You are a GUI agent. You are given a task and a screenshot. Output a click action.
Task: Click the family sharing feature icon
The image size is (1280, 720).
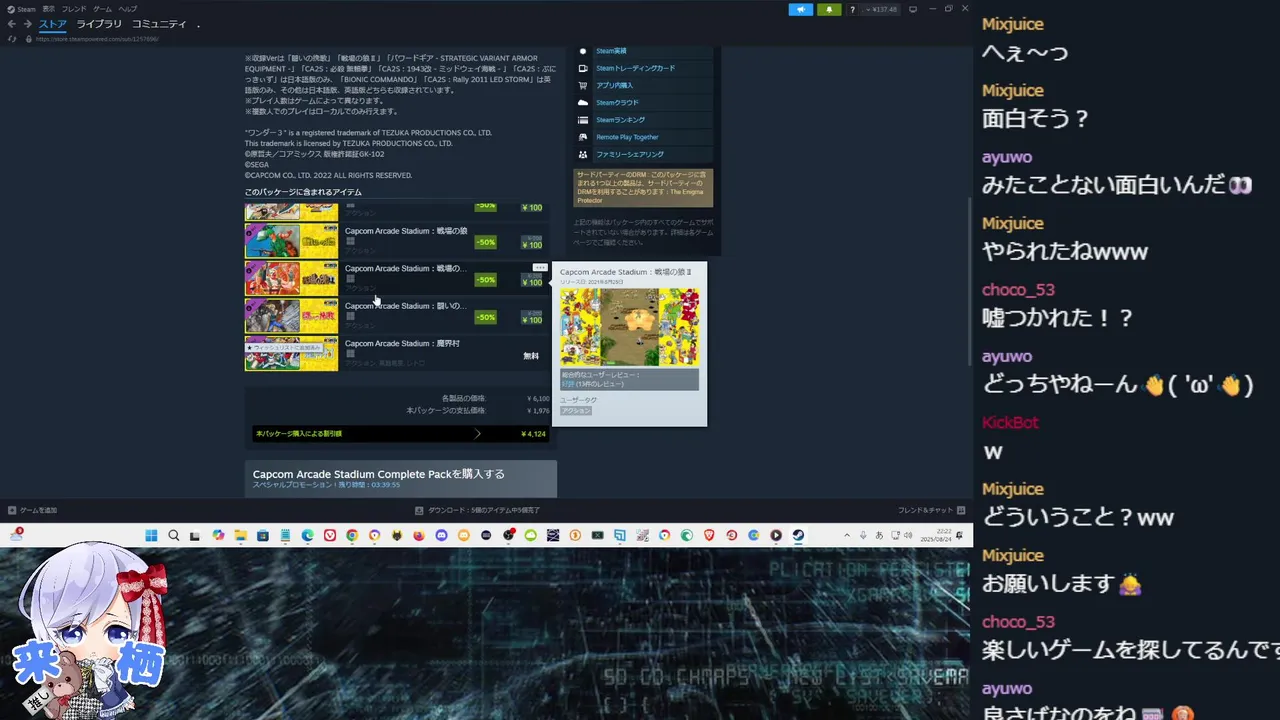click(583, 154)
